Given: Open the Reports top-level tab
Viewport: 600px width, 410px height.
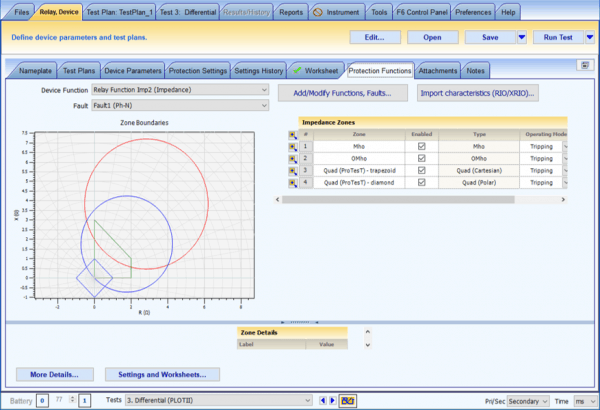Looking at the screenshot, I should tap(292, 12).
